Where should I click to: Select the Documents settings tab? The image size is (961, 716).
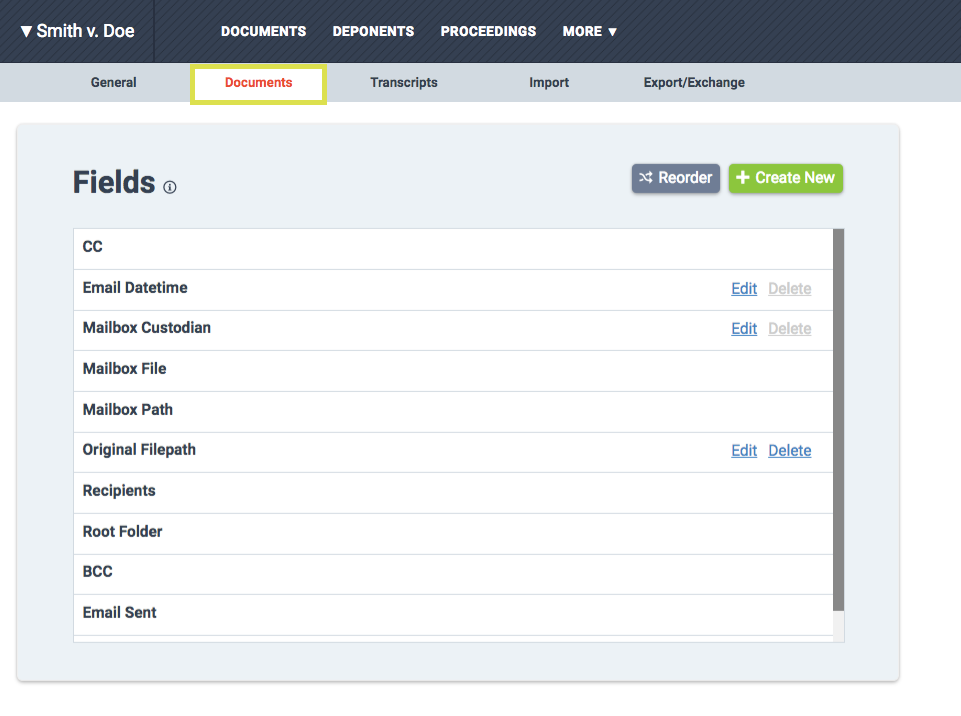click(x=258, y=83)
